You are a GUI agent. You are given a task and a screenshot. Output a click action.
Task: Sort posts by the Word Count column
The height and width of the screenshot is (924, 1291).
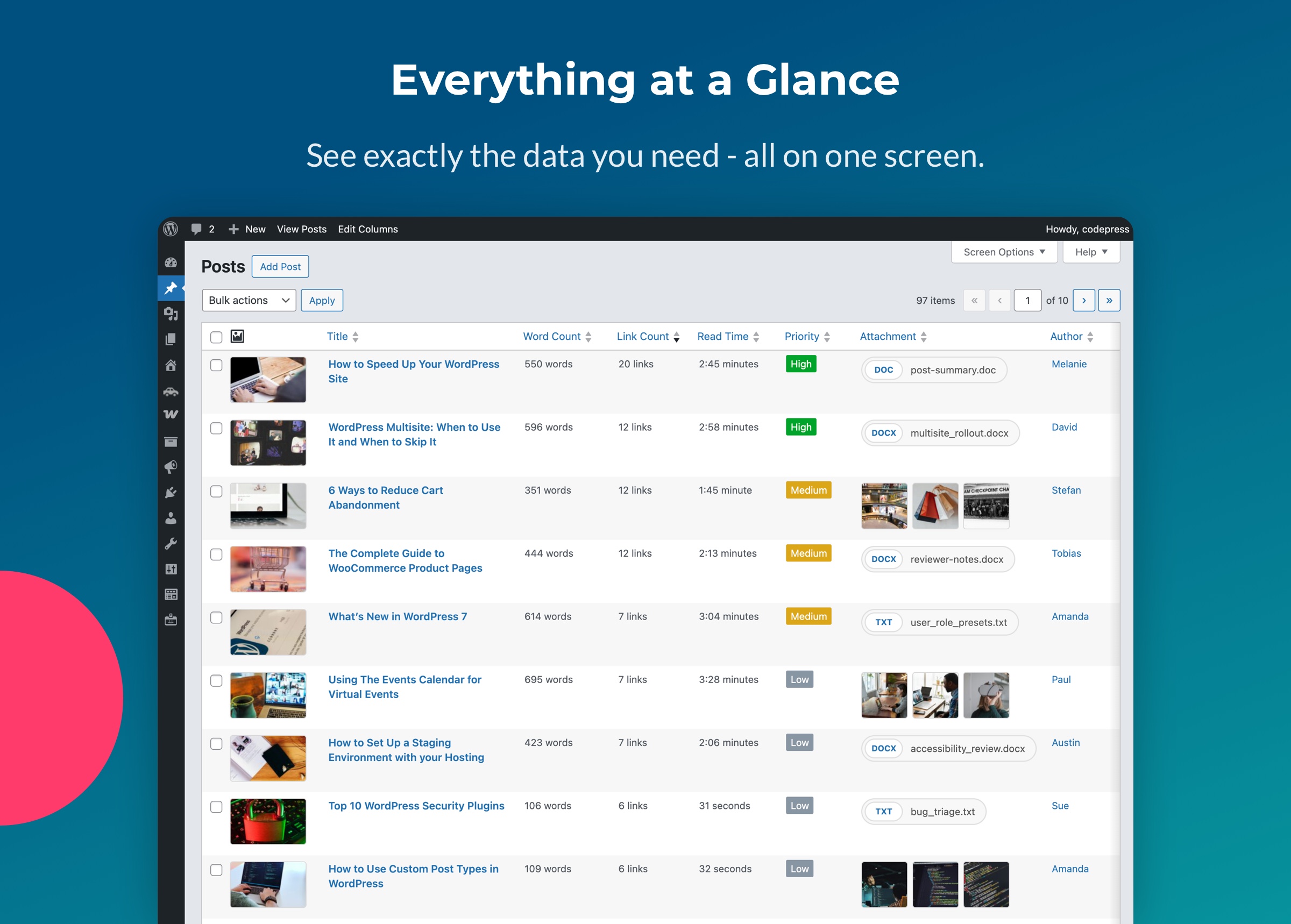[551, 336]
